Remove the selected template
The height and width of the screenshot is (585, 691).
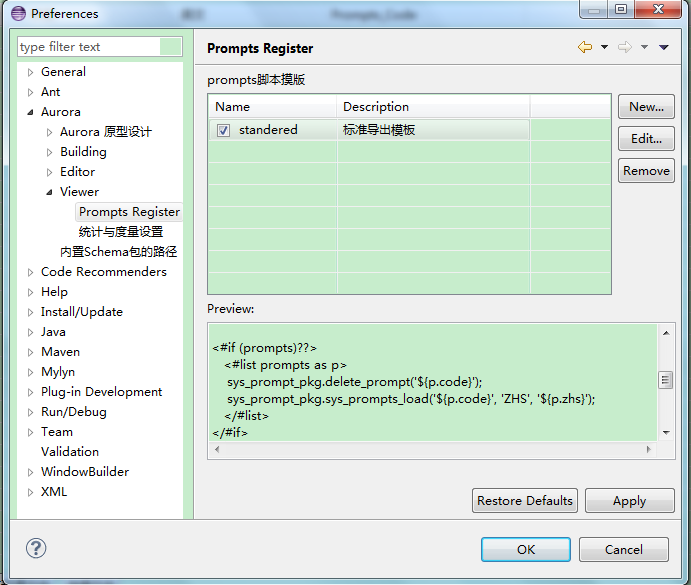pos(646,171)
